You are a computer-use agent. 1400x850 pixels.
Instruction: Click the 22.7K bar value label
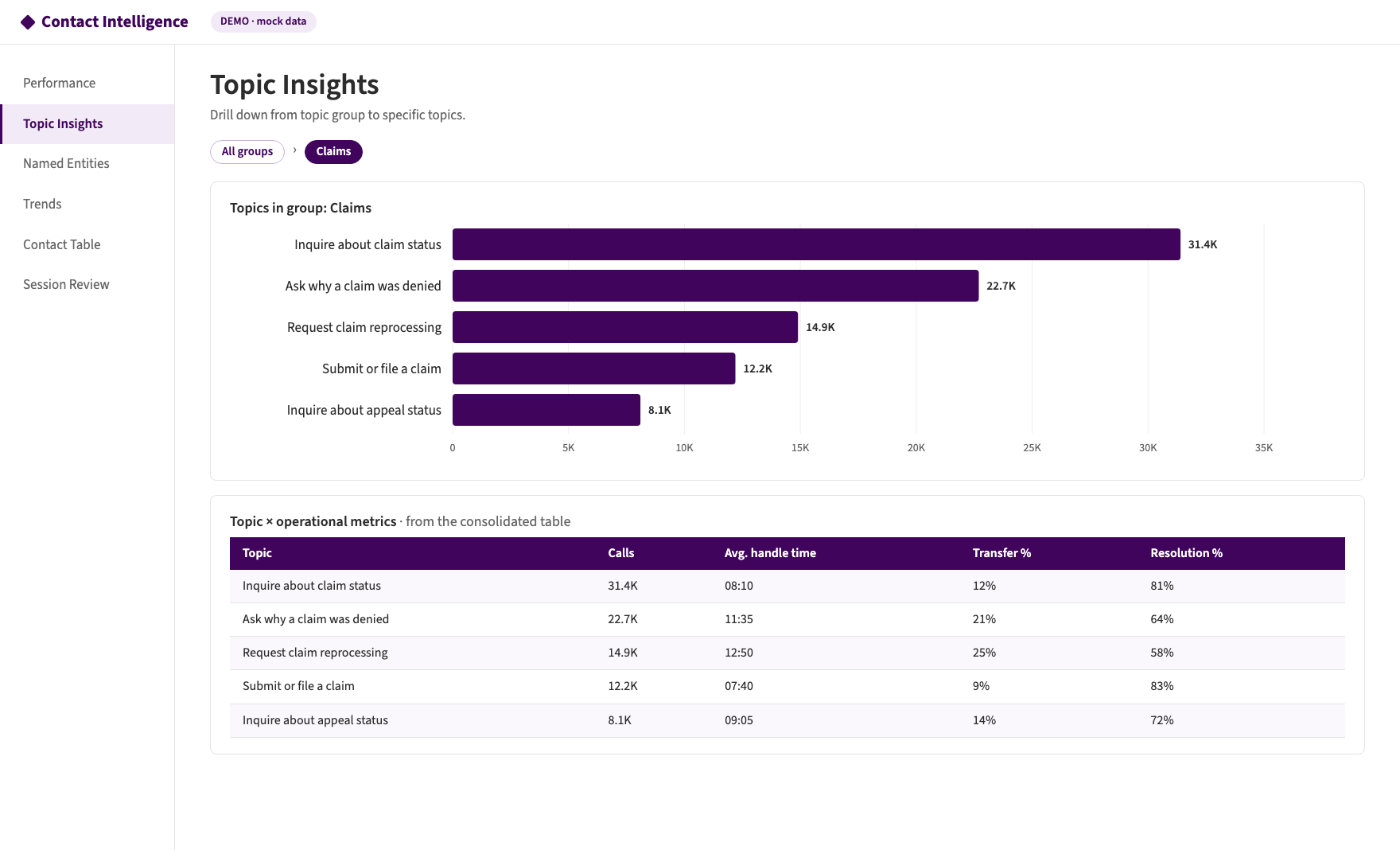(1001, 286)
